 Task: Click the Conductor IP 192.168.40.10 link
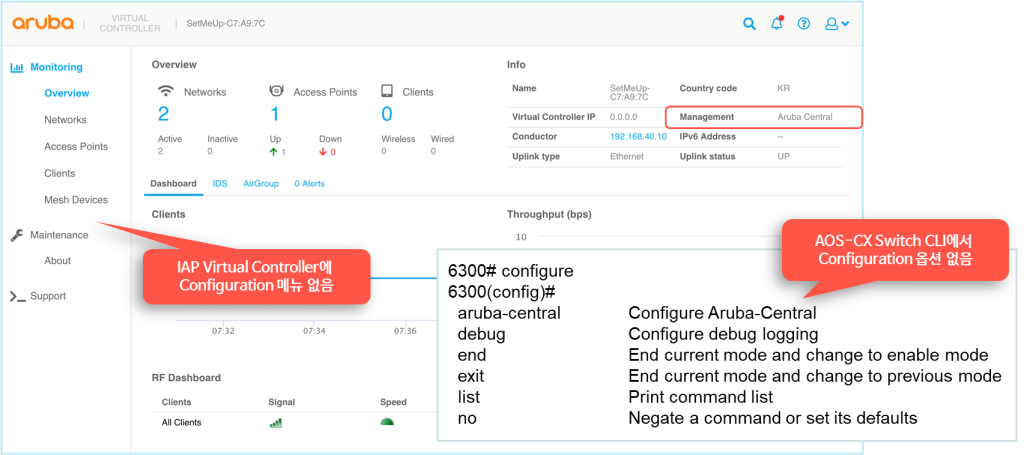click(x=638, y=137)
